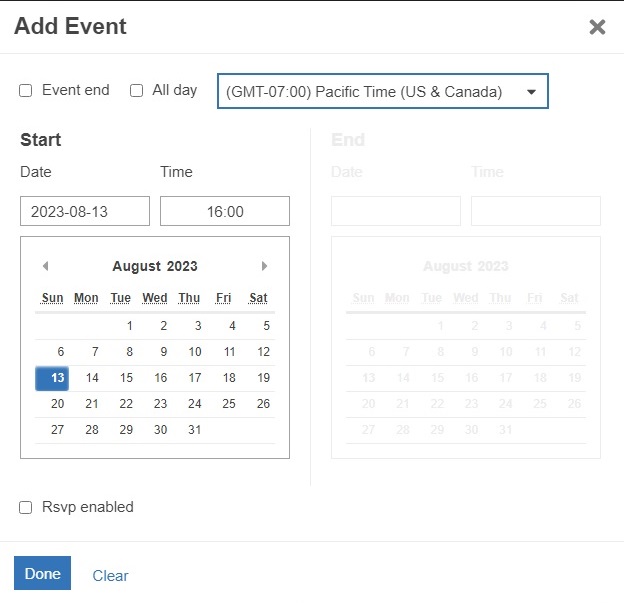
Task: Enable the Rsvp enabled checkbox
Action: coord(26,508)
